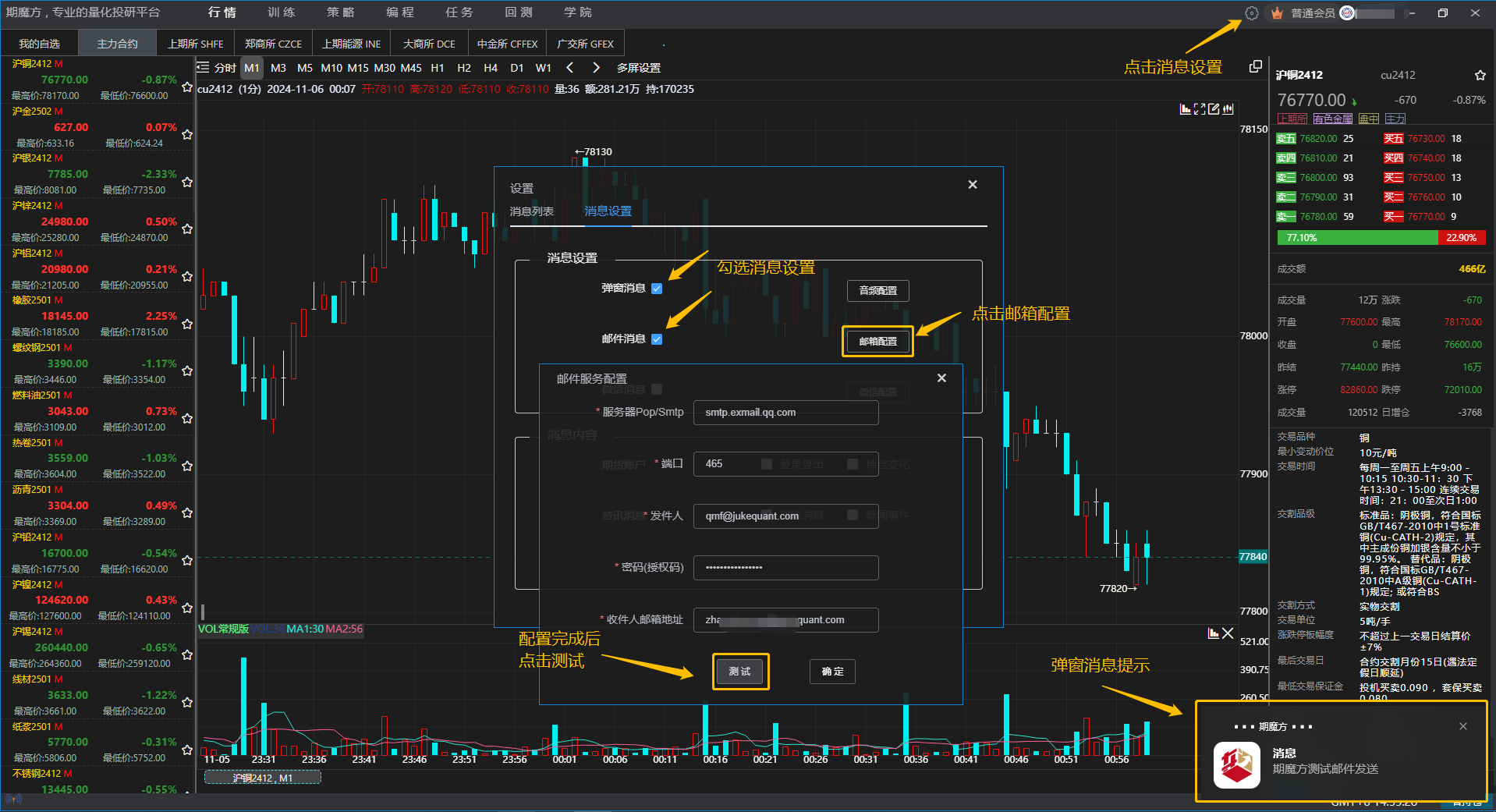
Task: Favorite cu2412 with right panel star
Action: [1480, 76]
